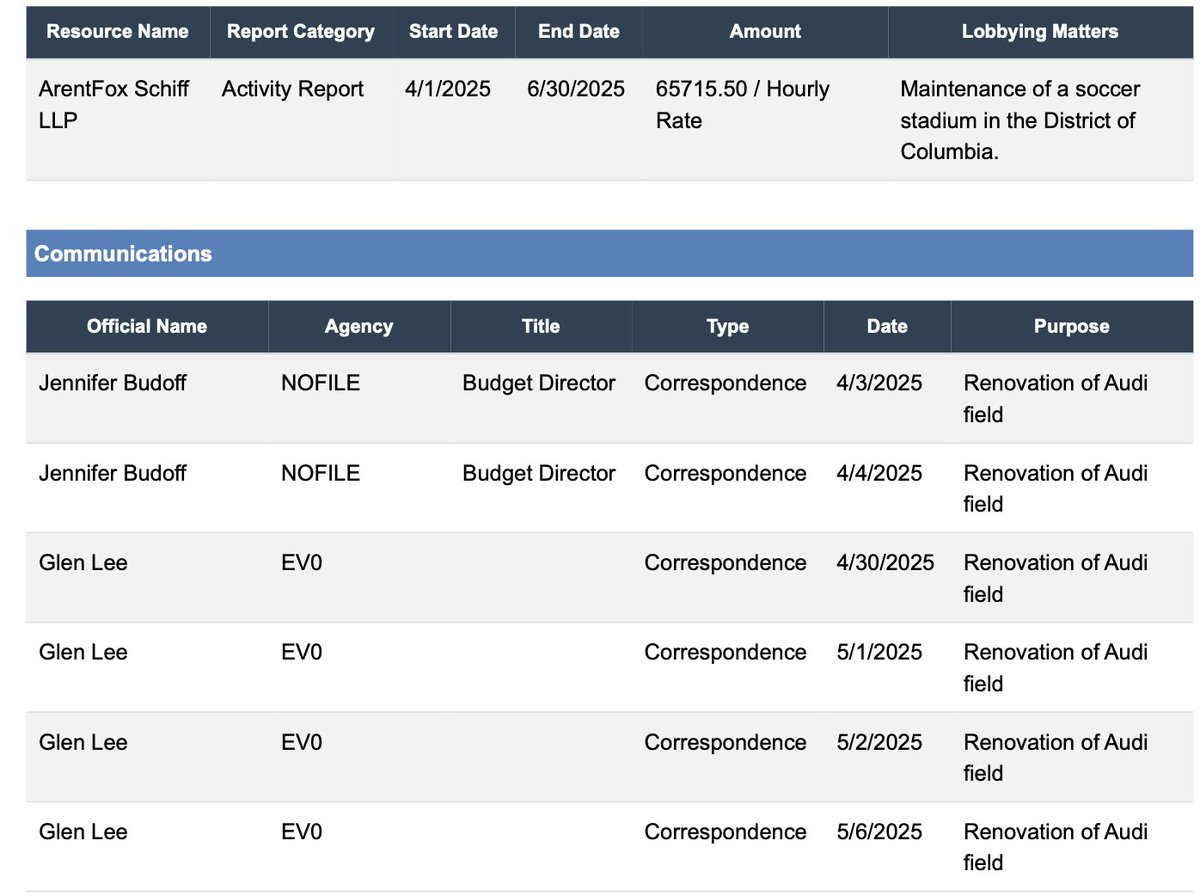Click the Report Category column header
The height and width of the screenshot is (896, 1200).
(301, 31)
